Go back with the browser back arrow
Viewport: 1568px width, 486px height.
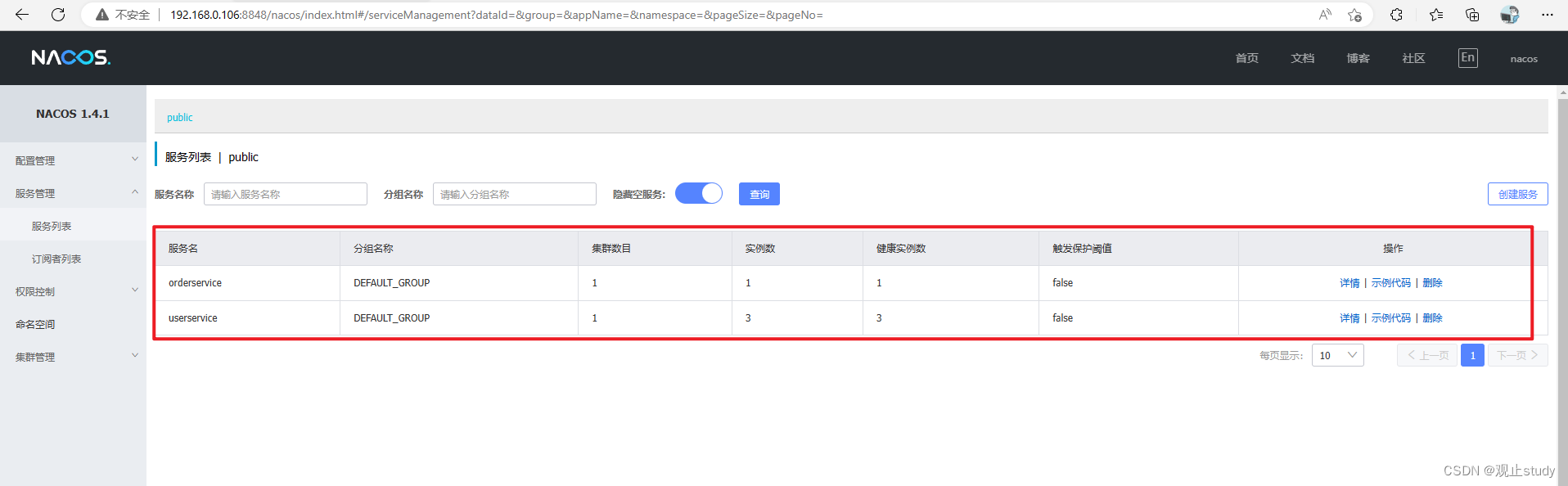tap(22, 15)
